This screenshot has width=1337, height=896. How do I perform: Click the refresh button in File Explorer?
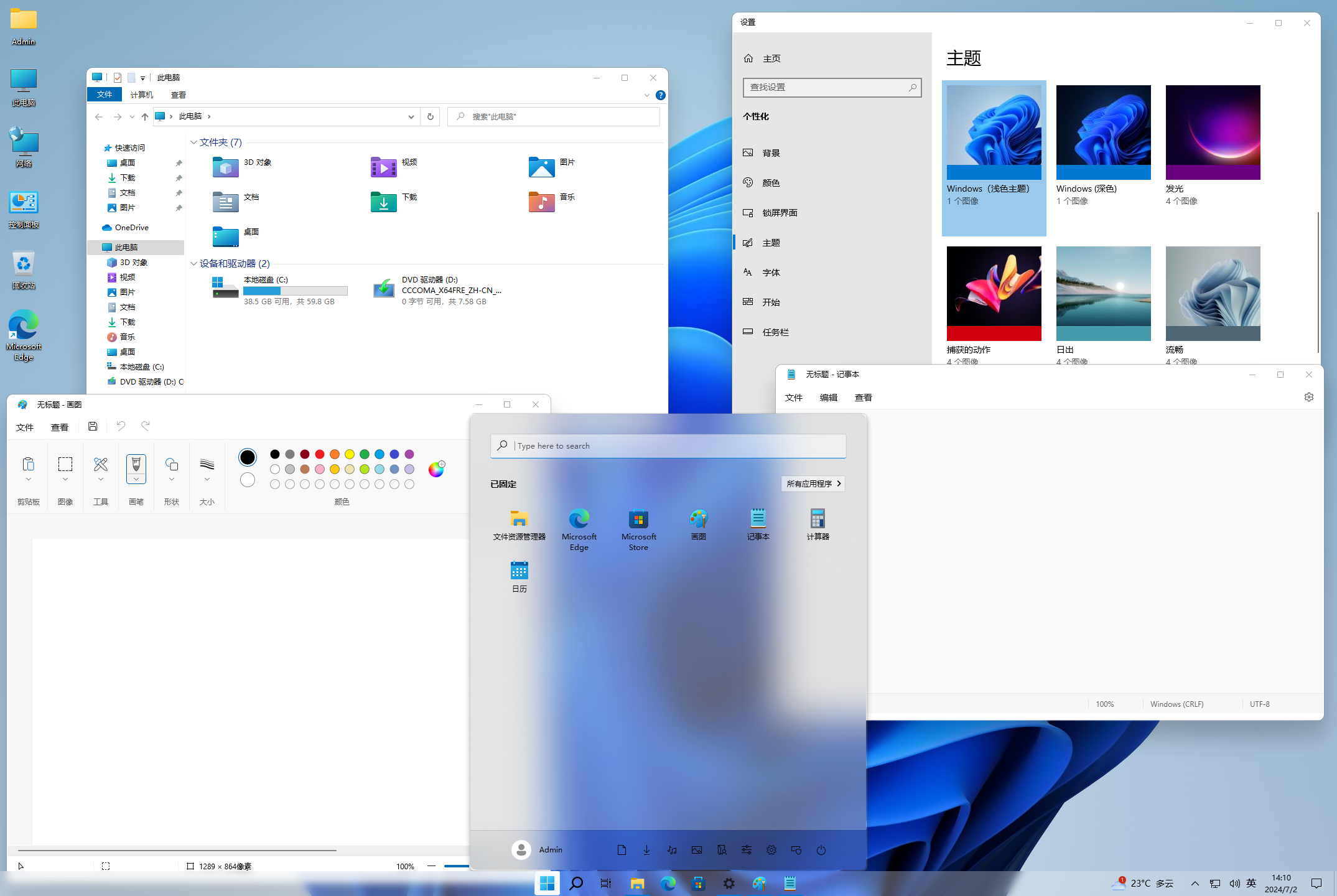(430, 116)
